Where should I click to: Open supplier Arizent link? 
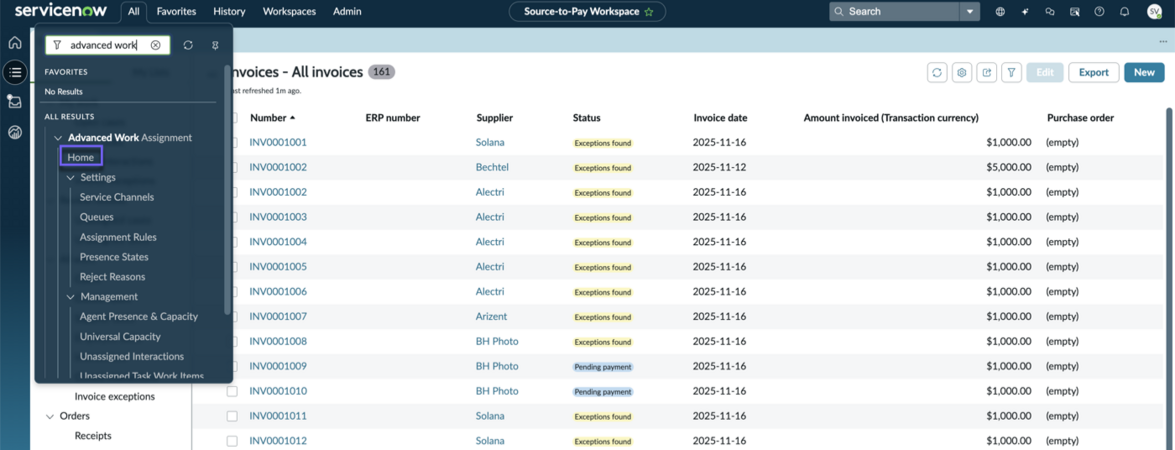(x=492, y=317)
